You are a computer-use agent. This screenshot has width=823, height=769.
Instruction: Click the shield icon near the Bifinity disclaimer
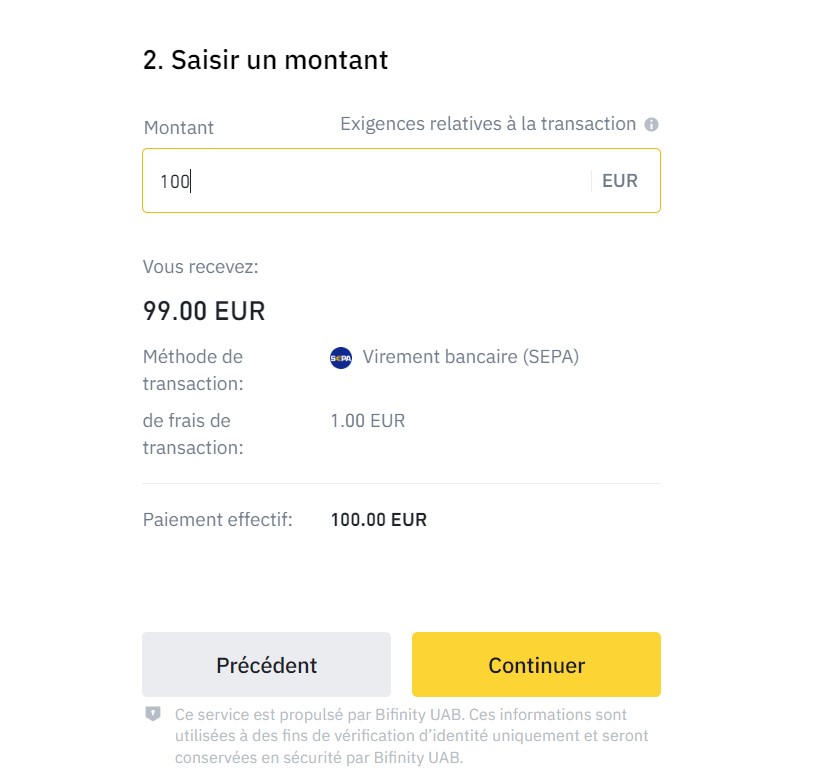pyautogui.click(x=152, y=714)
